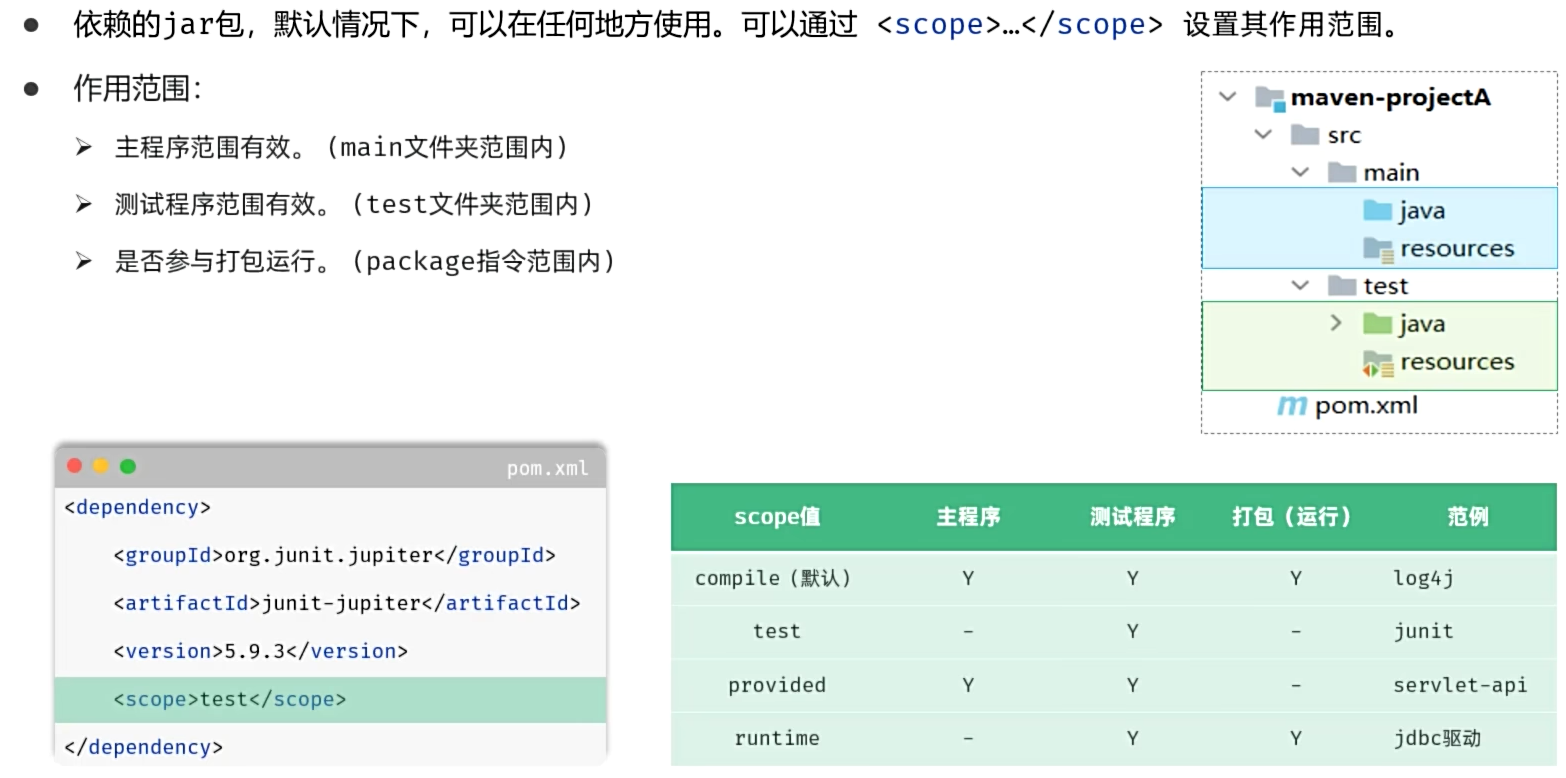The width and height of the screenshot is (1566, 778).
Task: Click the blue java source folder icon
Action: (x=1377, y=211)
